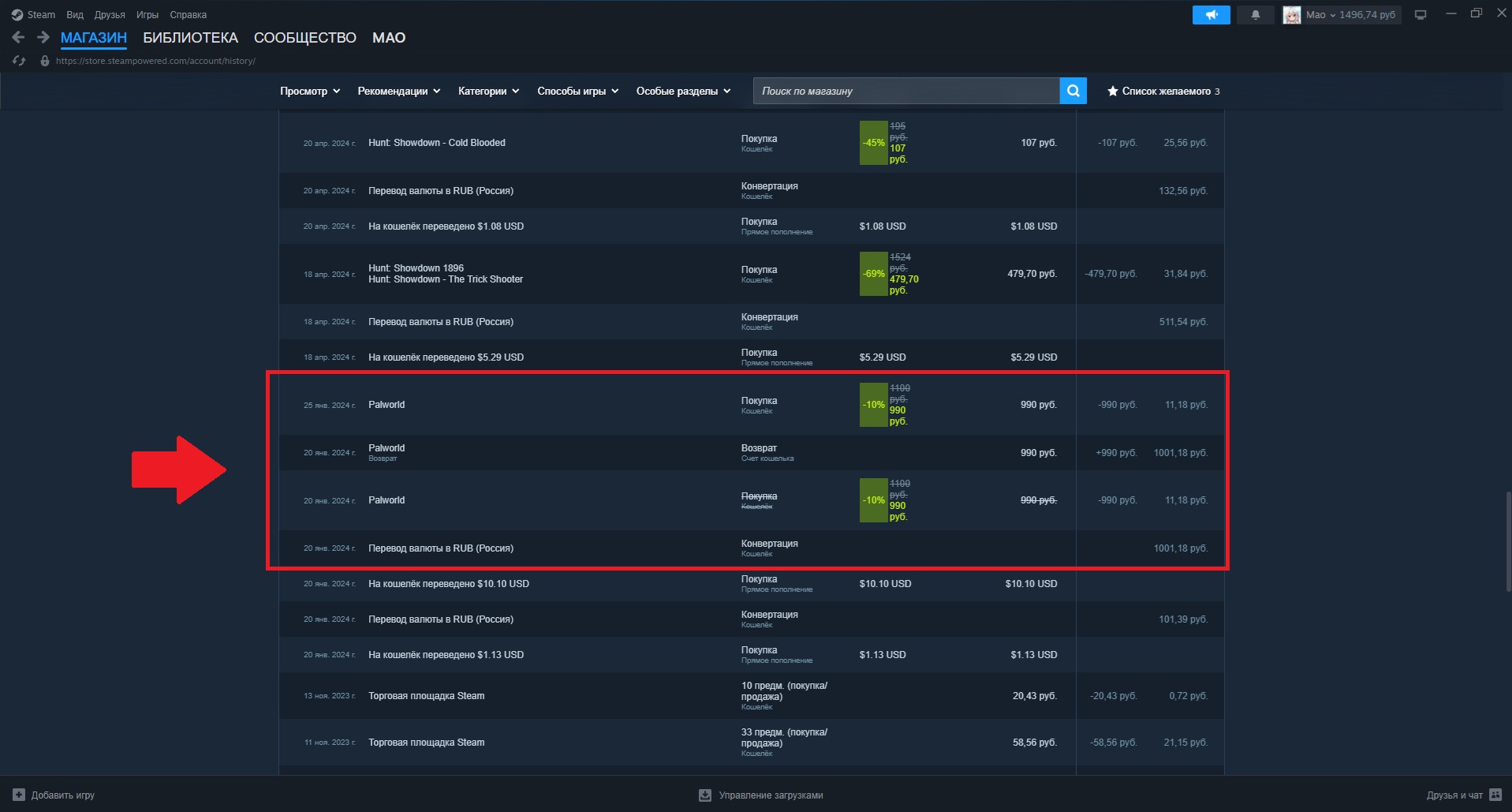Select the 101,39 руб. balance value
The height and width of the screenshot is (812, 1512).
point(1183,619)
